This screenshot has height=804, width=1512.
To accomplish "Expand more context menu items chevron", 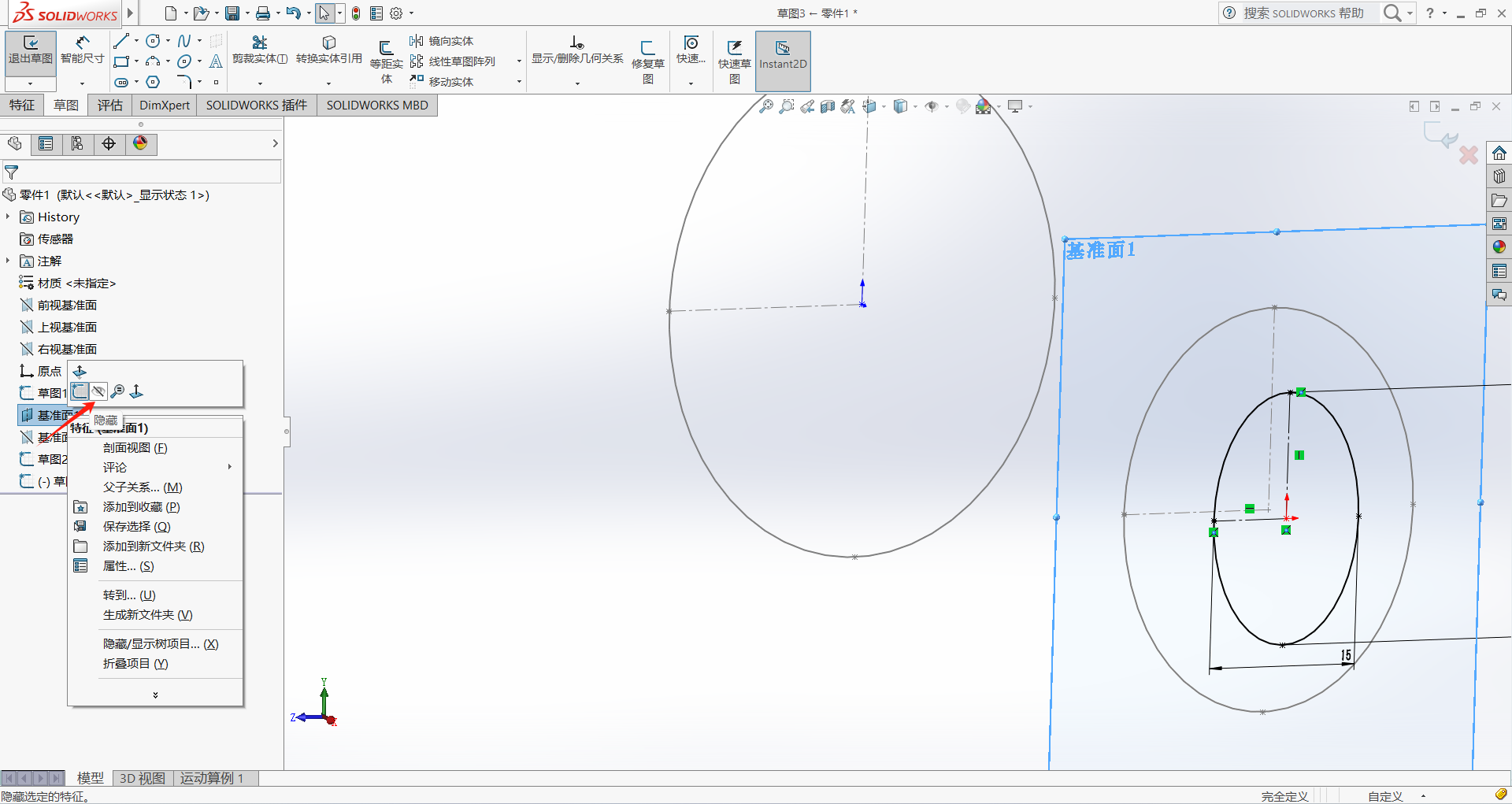I will coord(155,695).
